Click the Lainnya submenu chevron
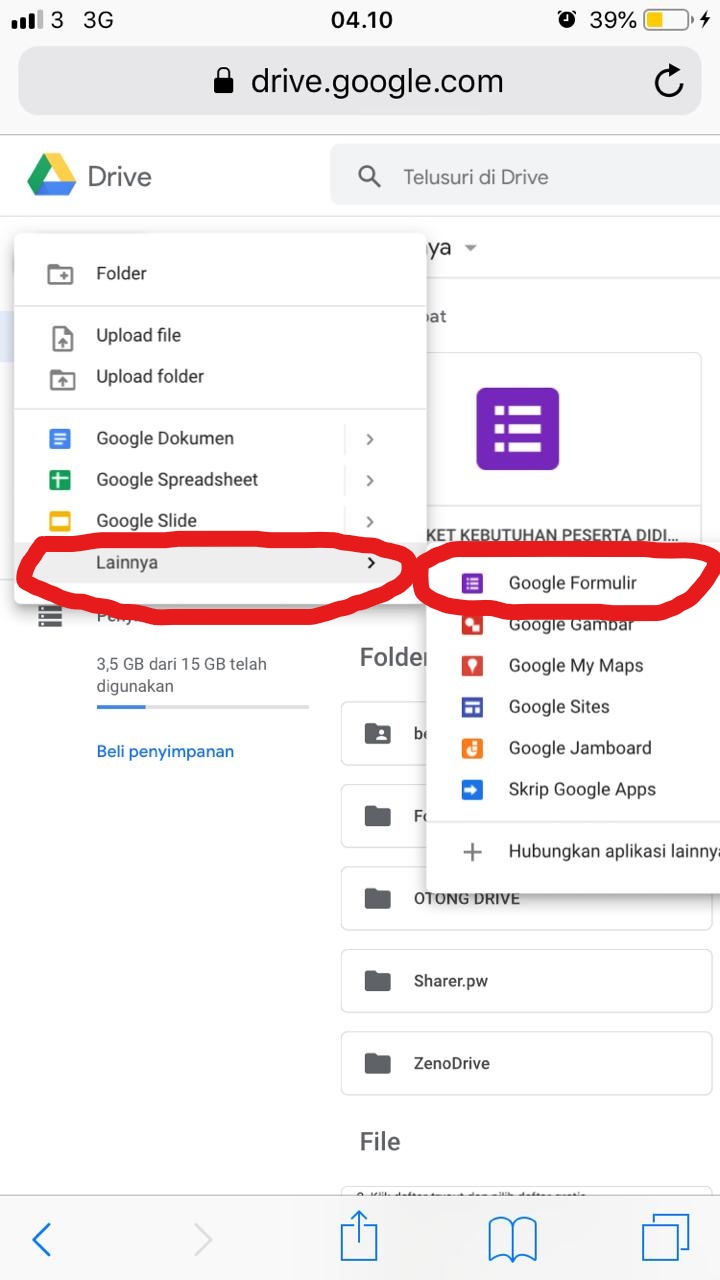This screenshot has width=720, height=1280. (371, 563)
